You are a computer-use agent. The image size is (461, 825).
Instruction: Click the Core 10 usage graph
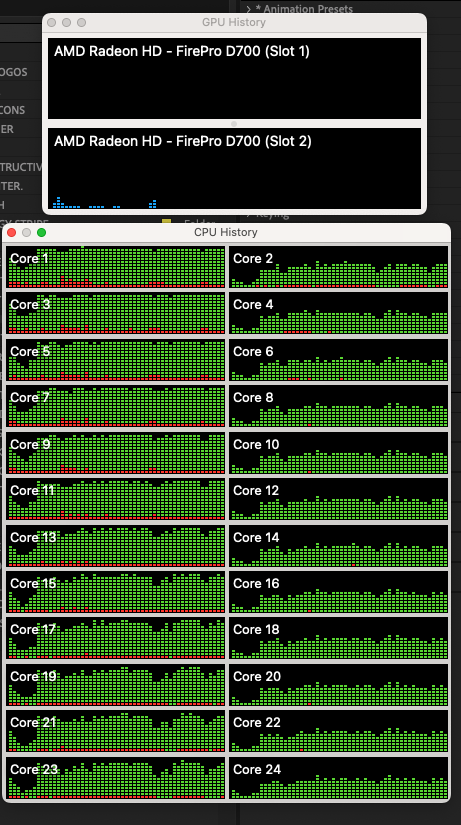tap(338, 452)
